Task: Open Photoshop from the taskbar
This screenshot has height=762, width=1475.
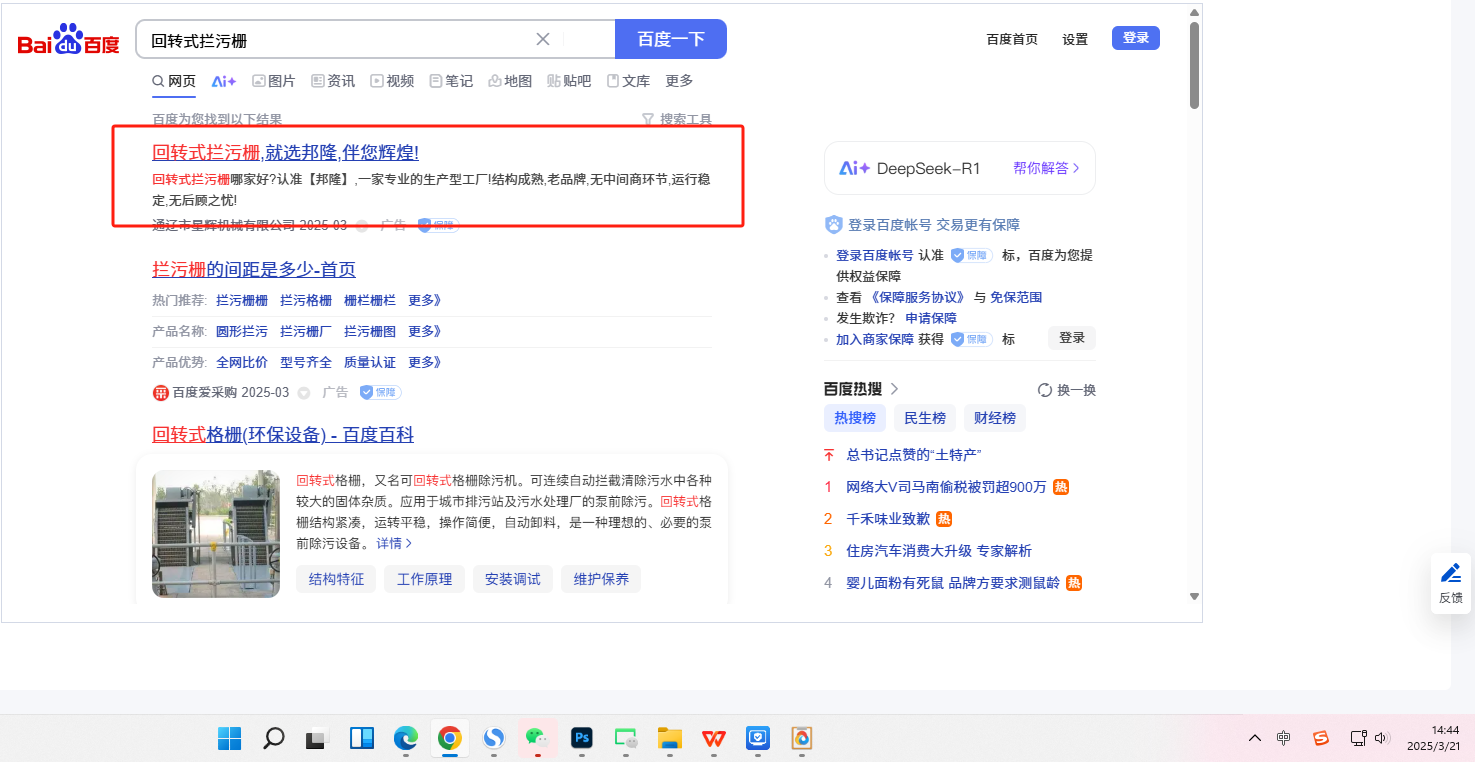Action: (581, 738)
